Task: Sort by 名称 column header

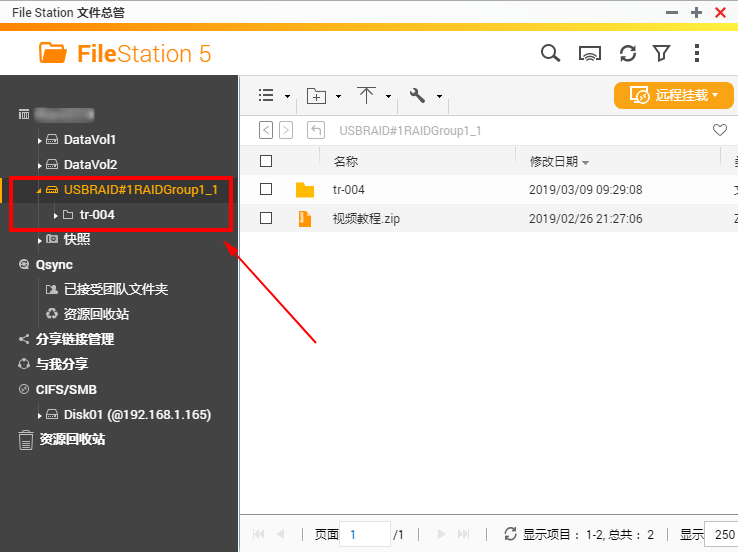Action: point(345,161)
